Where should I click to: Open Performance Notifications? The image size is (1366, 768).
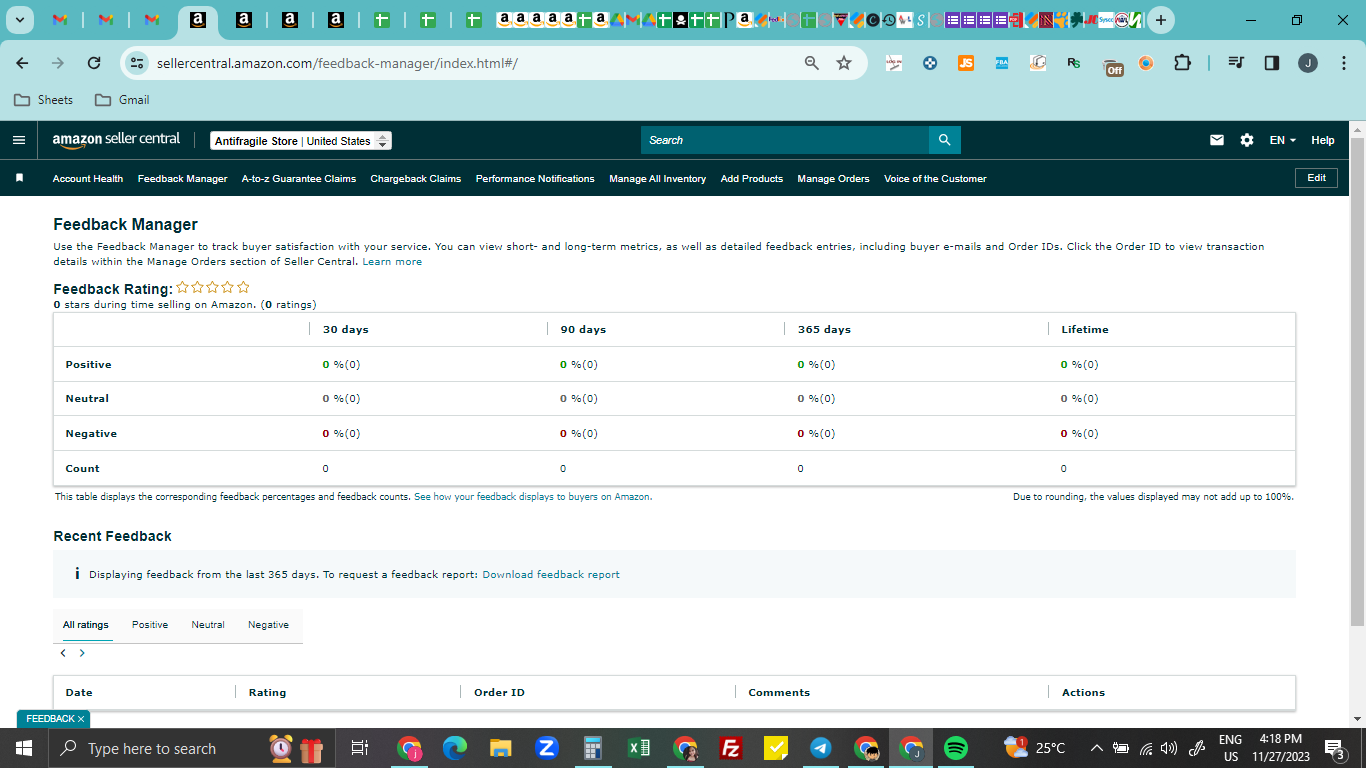click(535, 179)
